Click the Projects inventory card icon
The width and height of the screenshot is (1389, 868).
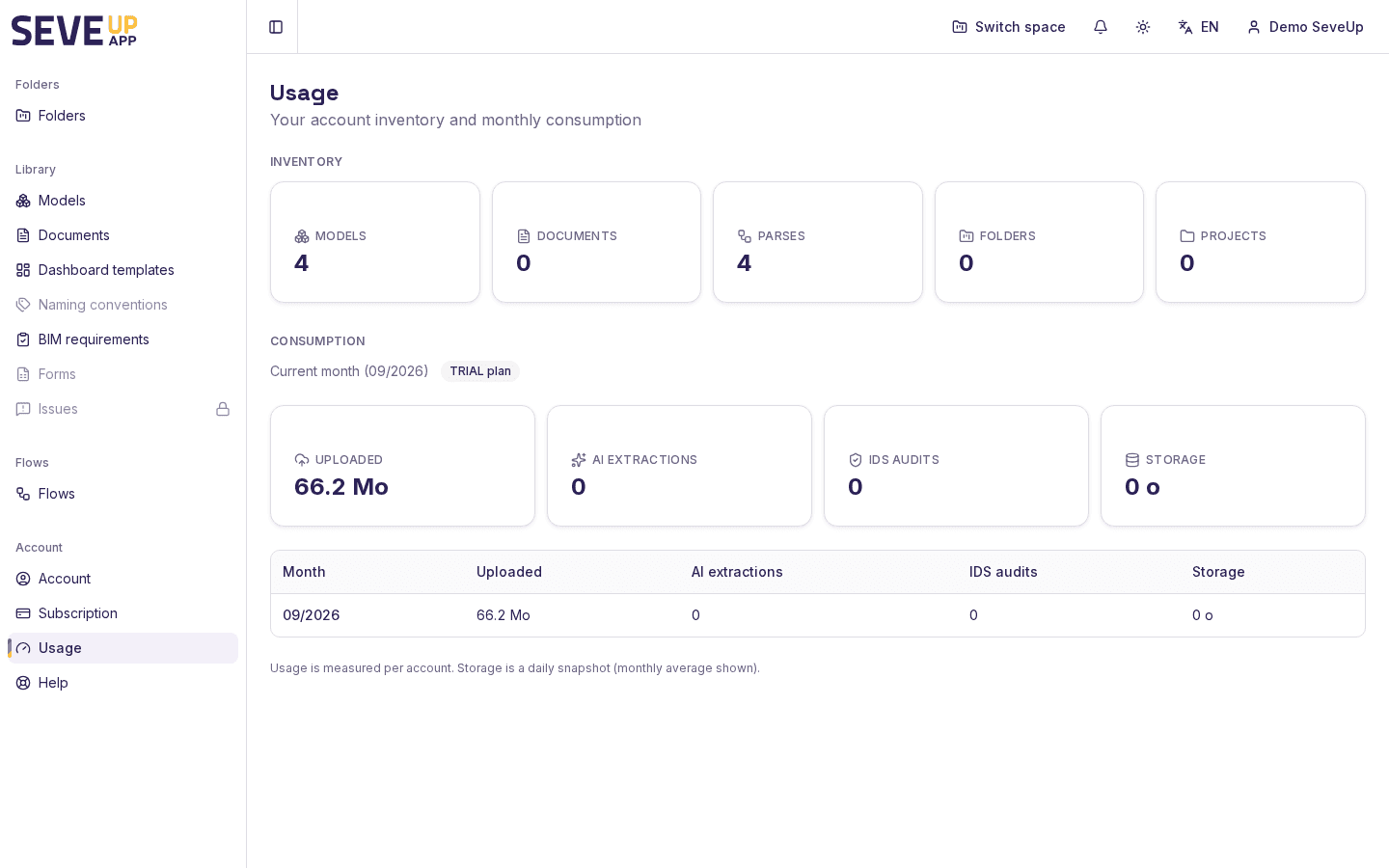(x=1187, y=236)
